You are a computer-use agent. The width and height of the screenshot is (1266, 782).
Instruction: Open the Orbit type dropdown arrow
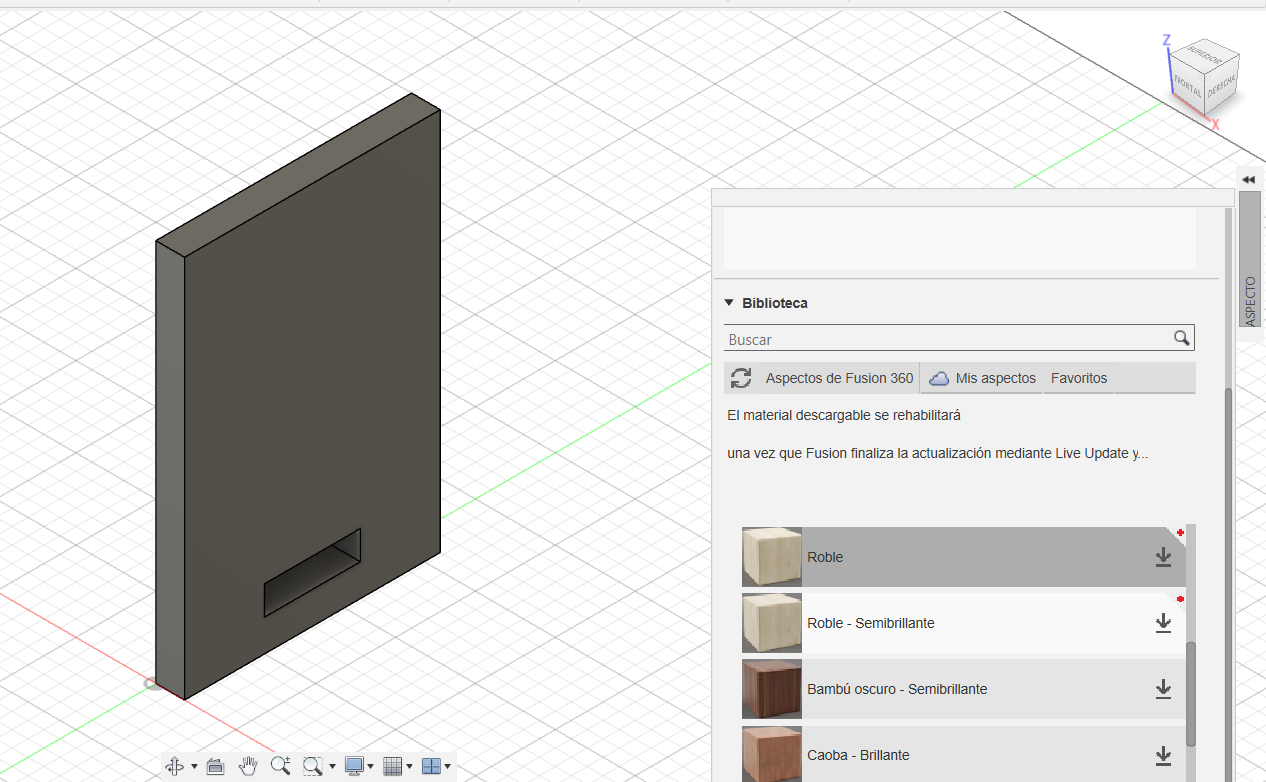tap(193, 767)
